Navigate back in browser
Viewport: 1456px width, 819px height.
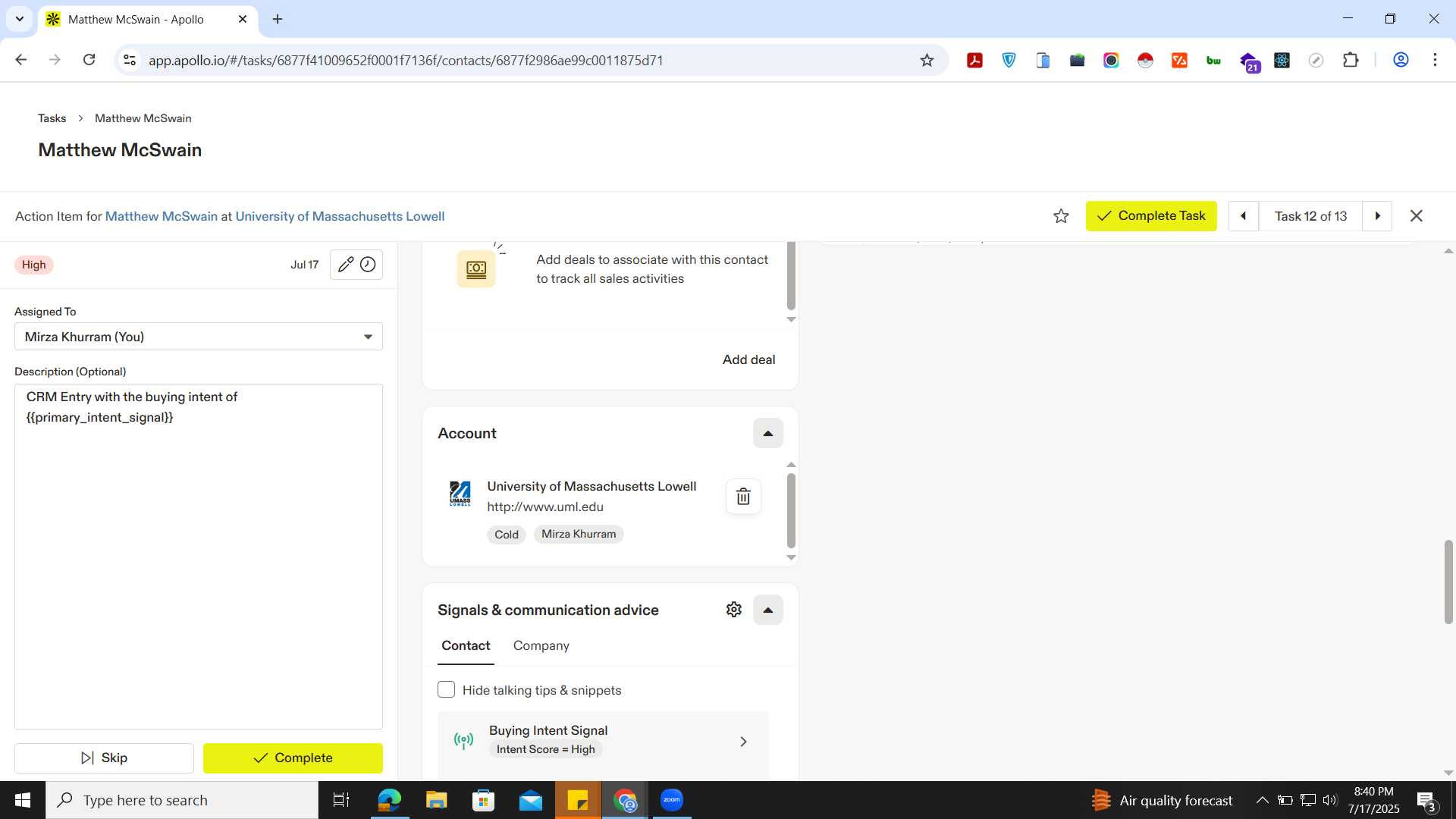tap(21, 60)
